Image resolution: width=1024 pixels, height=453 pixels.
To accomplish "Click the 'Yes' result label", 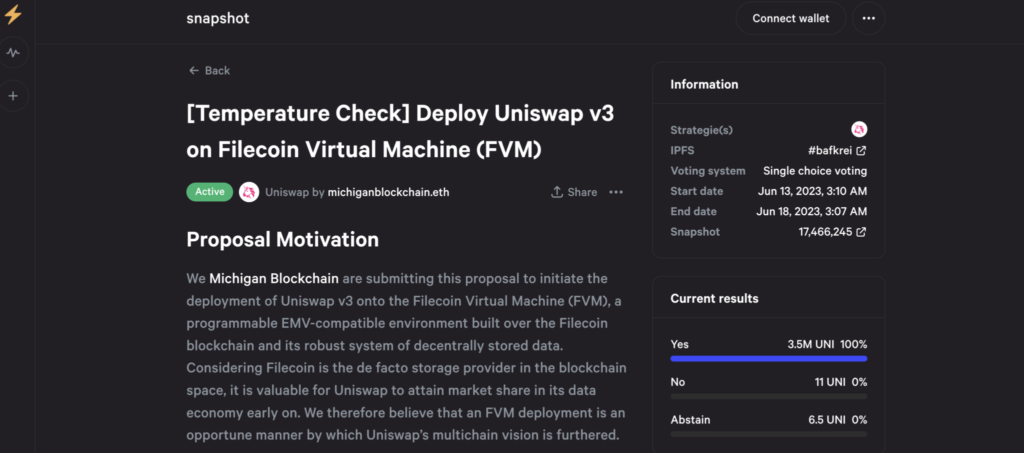I will coord(679,344).
